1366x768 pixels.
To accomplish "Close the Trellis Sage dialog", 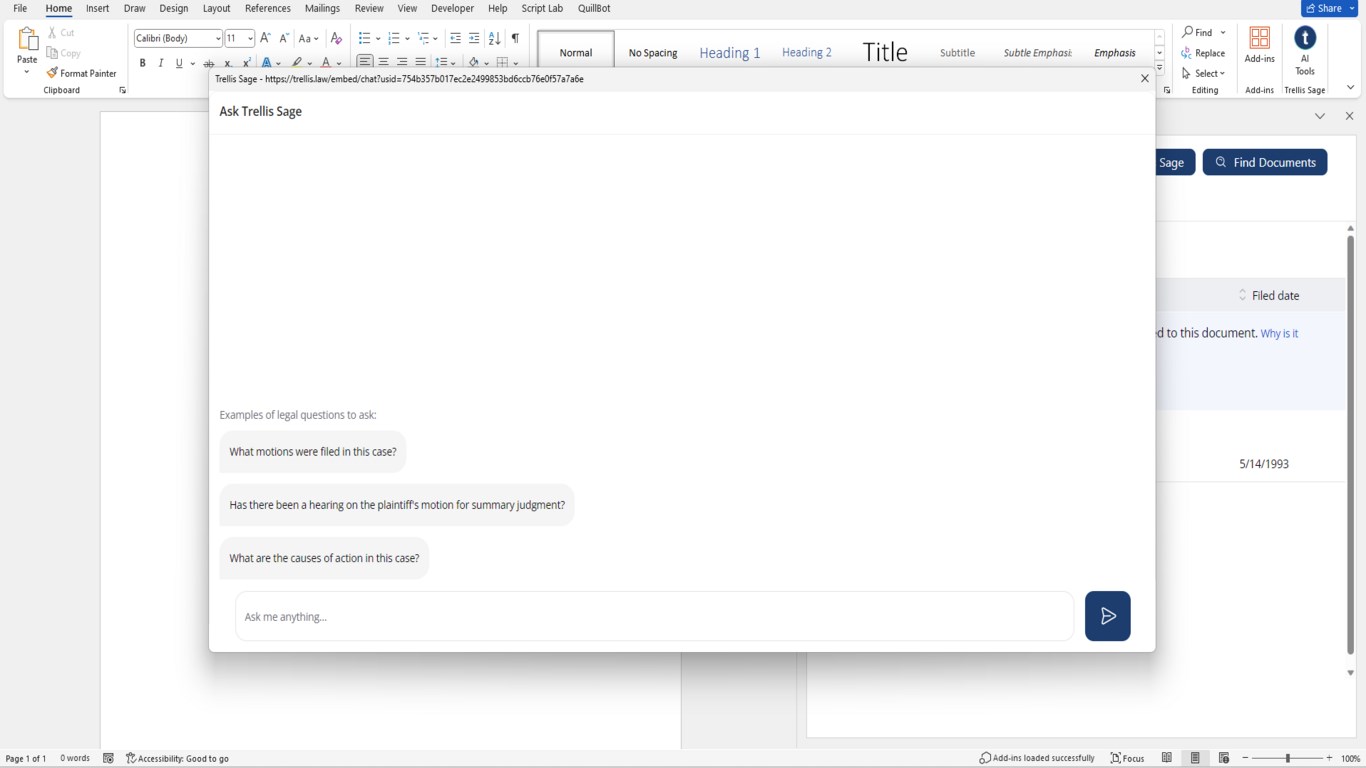I will (1145, 78).
